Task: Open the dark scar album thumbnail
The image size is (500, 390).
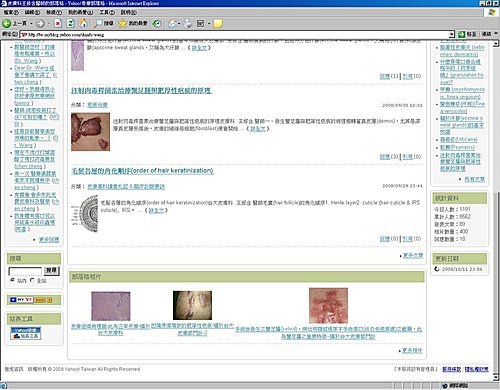Action: point(192,305)
